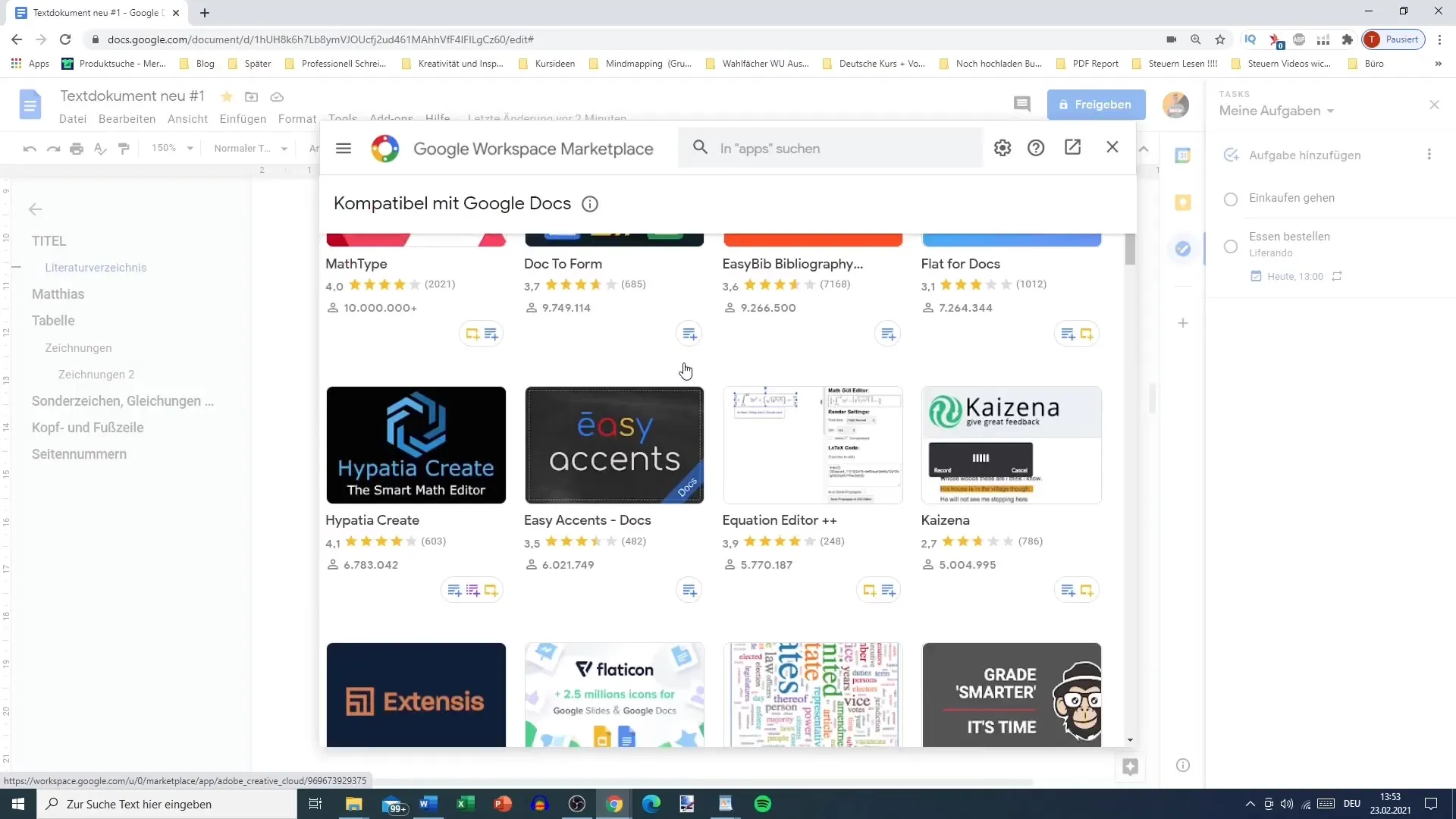Open the Bearbeiten menu
The height and width of the screenshot is (819, 1456).
click(127, 119)
